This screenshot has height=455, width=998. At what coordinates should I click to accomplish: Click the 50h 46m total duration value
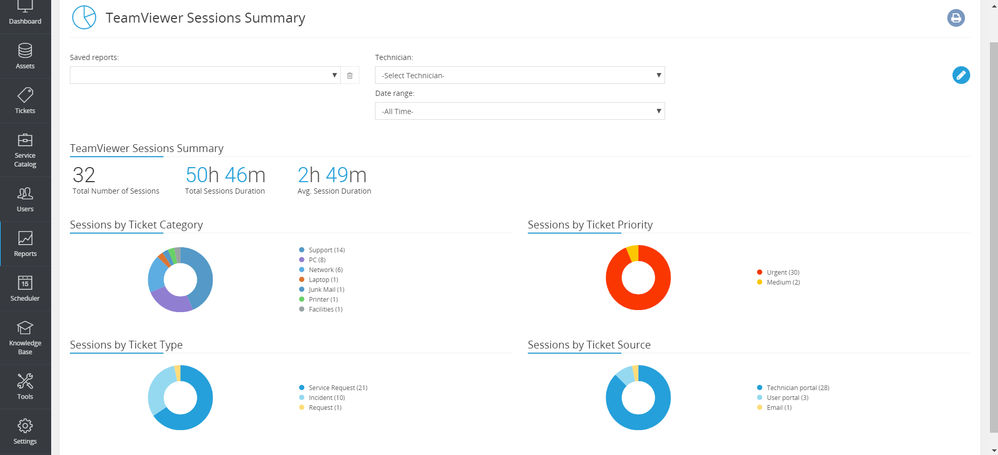click(225, 175)
